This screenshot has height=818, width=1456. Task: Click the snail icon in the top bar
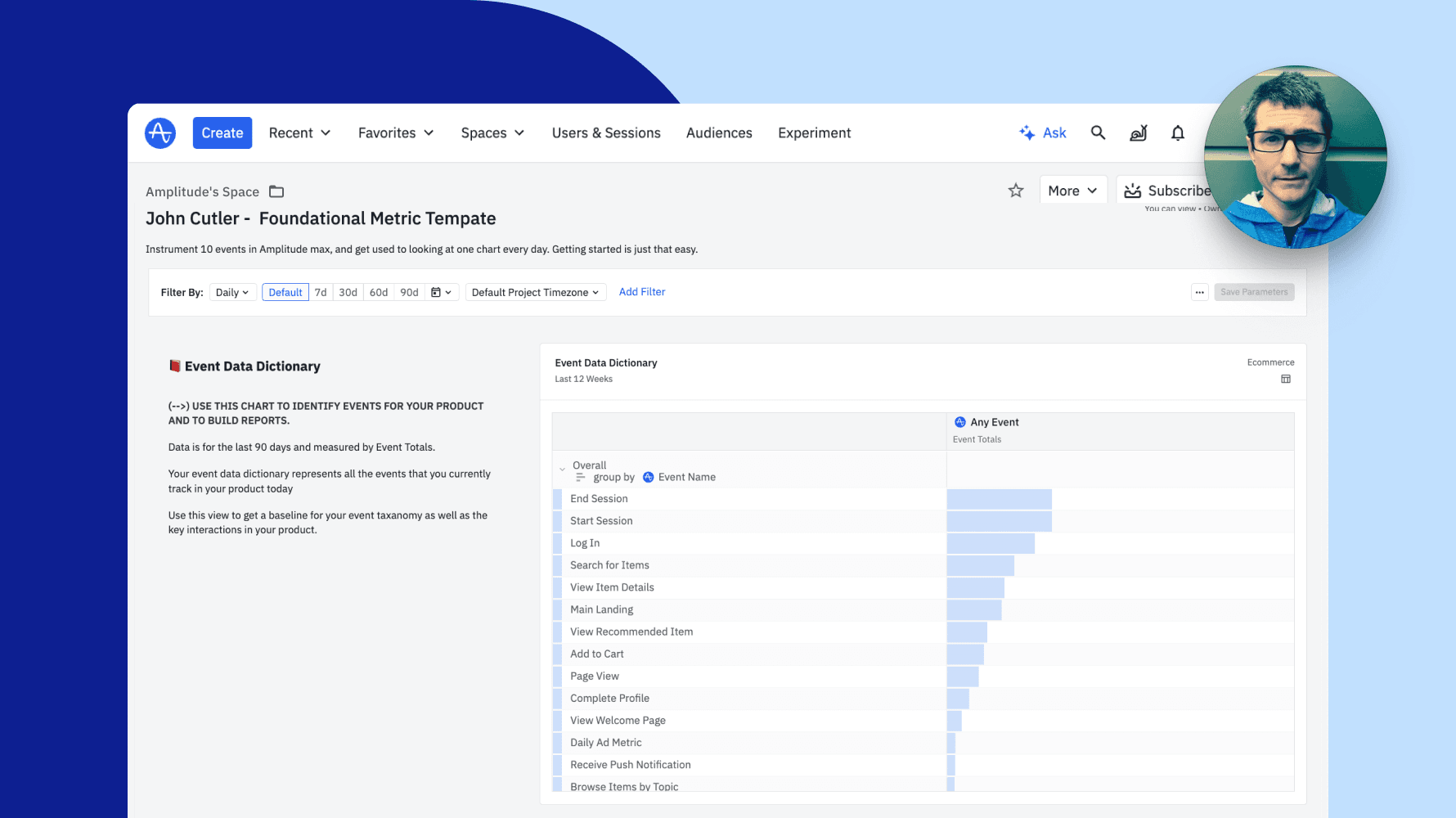click(x=1138, y=133)
